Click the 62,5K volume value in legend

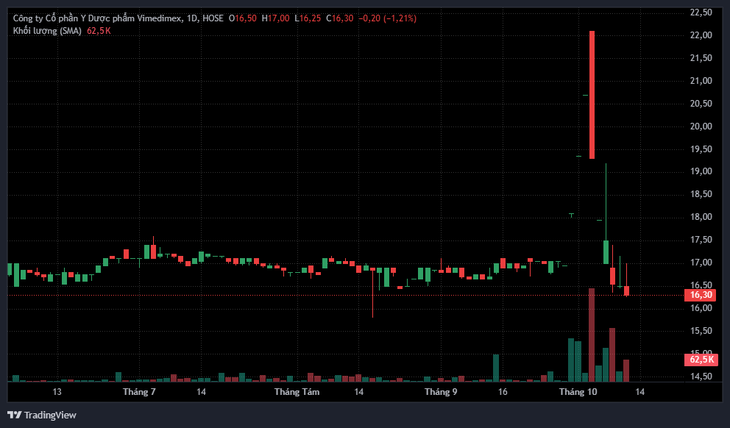pos(99,31)
